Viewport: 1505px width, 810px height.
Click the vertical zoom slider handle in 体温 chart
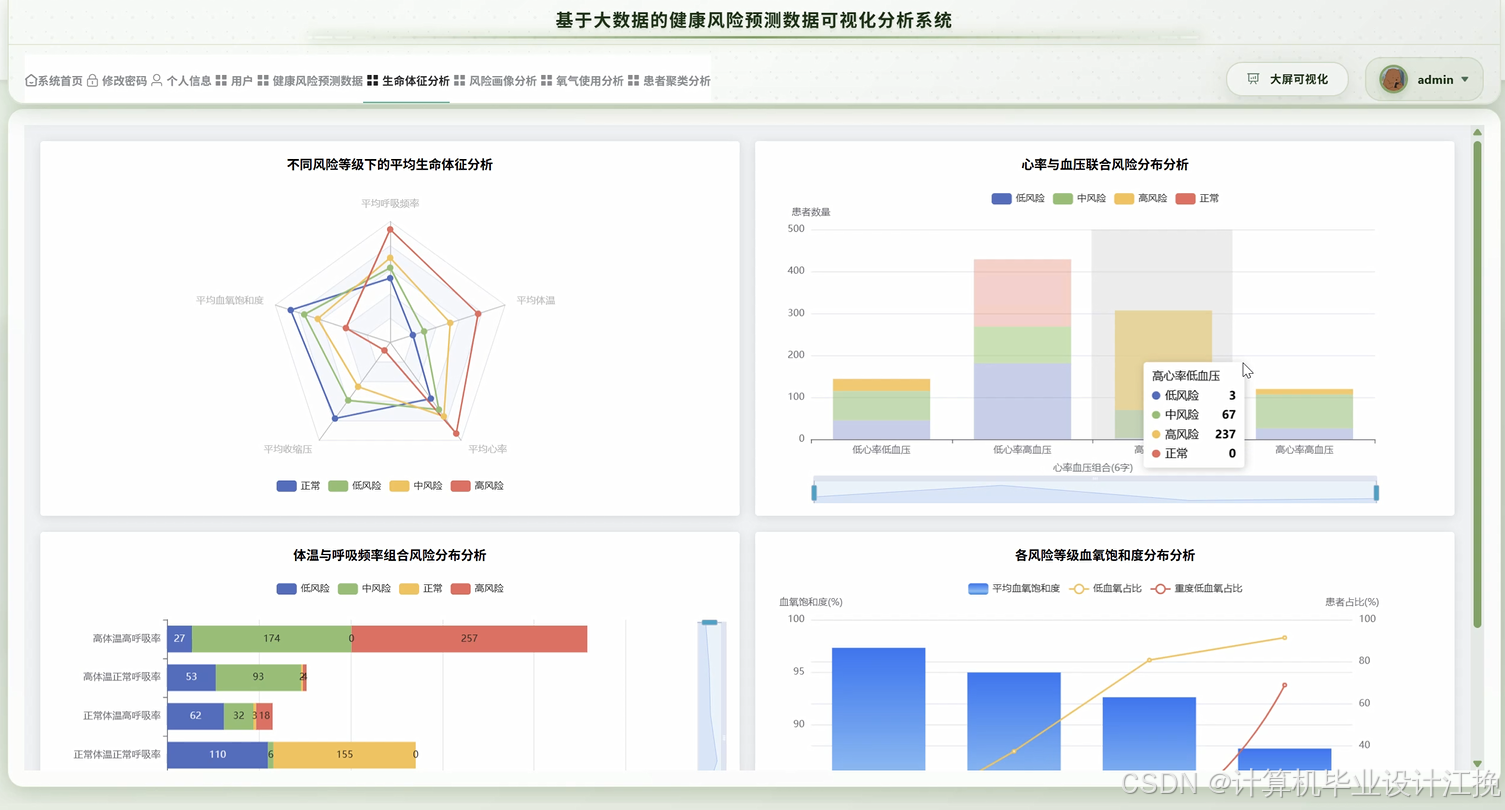point(709,622)
